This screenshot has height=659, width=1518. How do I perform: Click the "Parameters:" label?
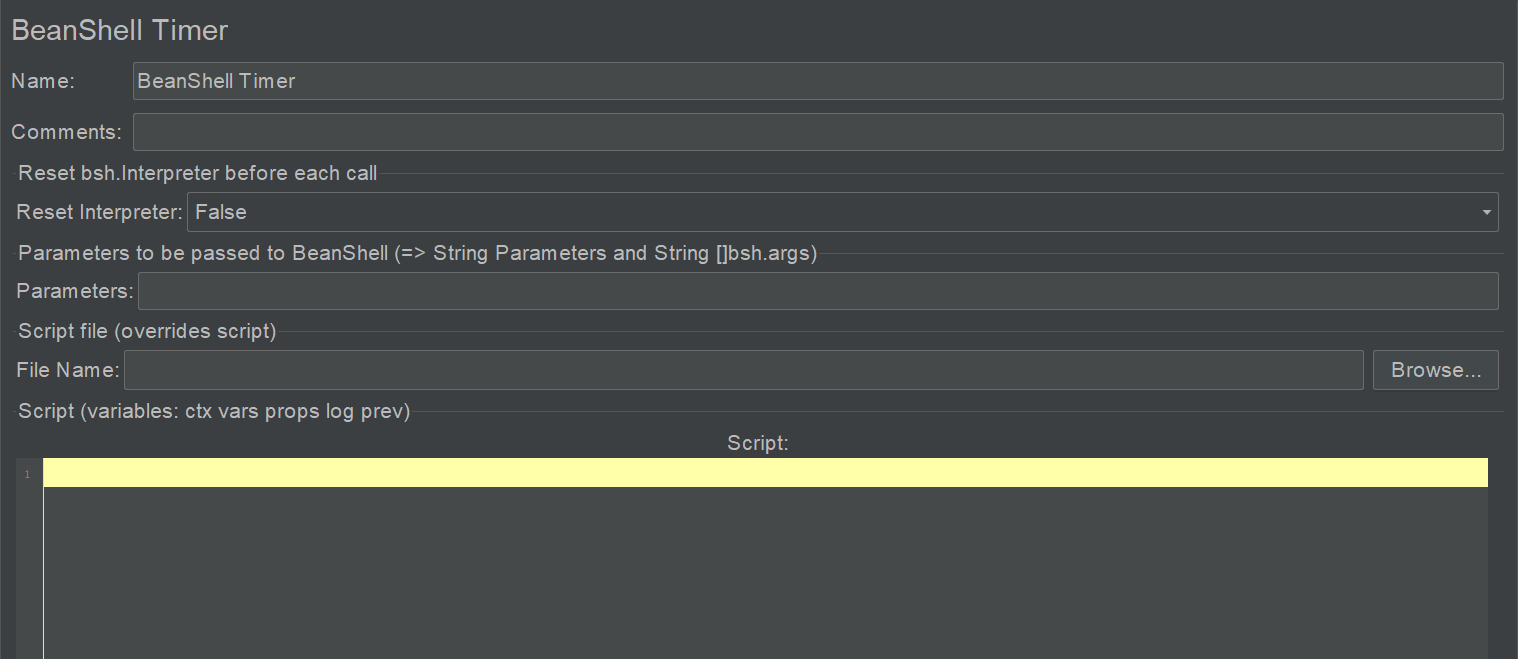[75, 291]
